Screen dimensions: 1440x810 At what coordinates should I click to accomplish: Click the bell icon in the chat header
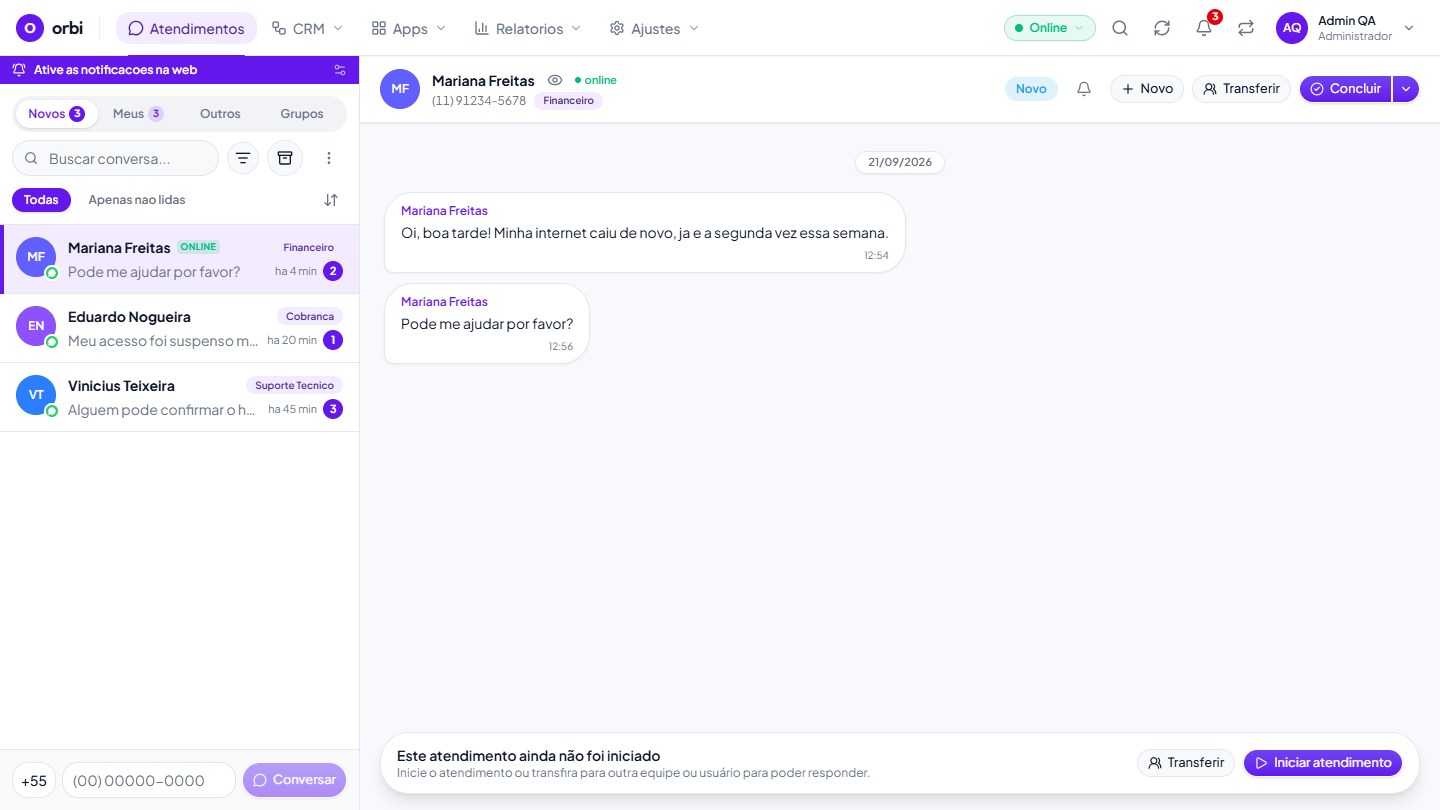(x=1084, y=89)
